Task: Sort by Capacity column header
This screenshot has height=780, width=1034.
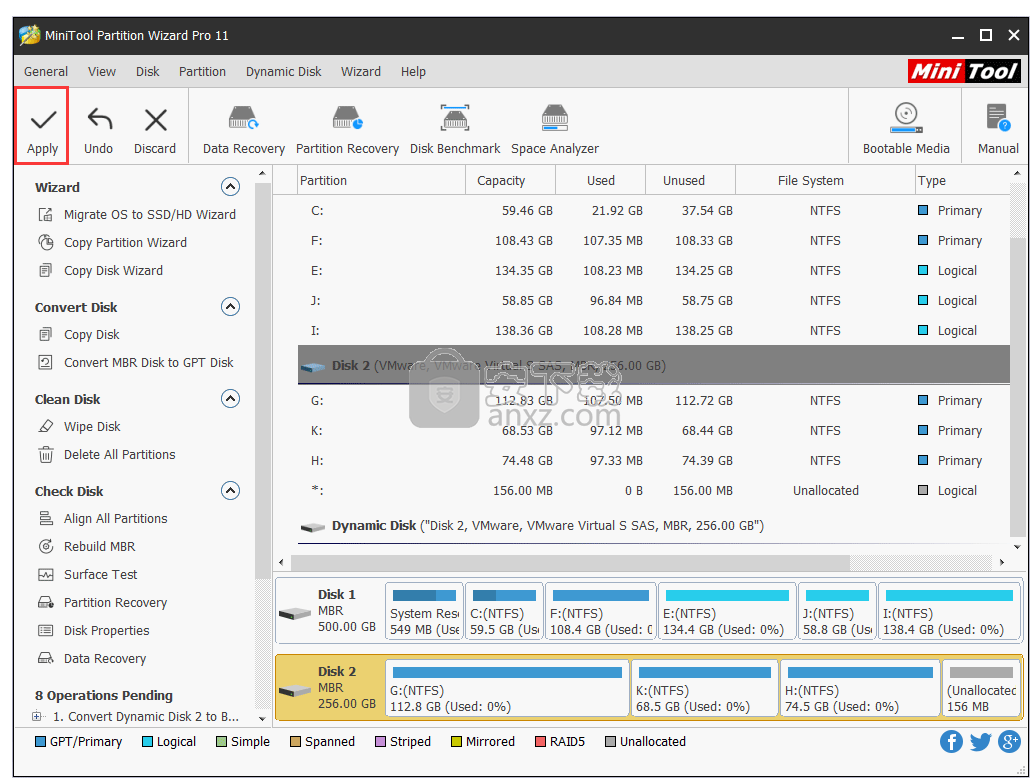Action: pos(510,180)
